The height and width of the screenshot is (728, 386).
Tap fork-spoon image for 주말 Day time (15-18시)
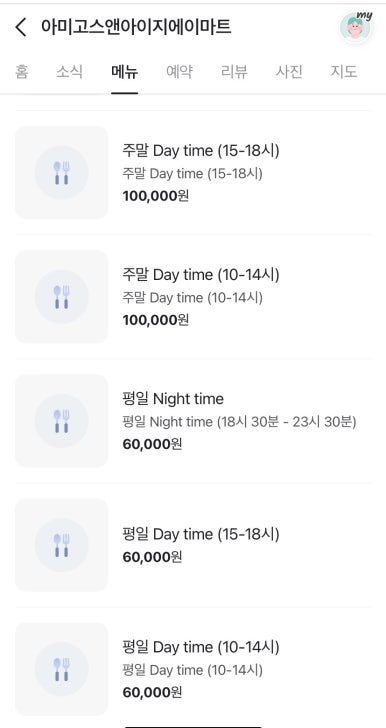click(62, 173)
